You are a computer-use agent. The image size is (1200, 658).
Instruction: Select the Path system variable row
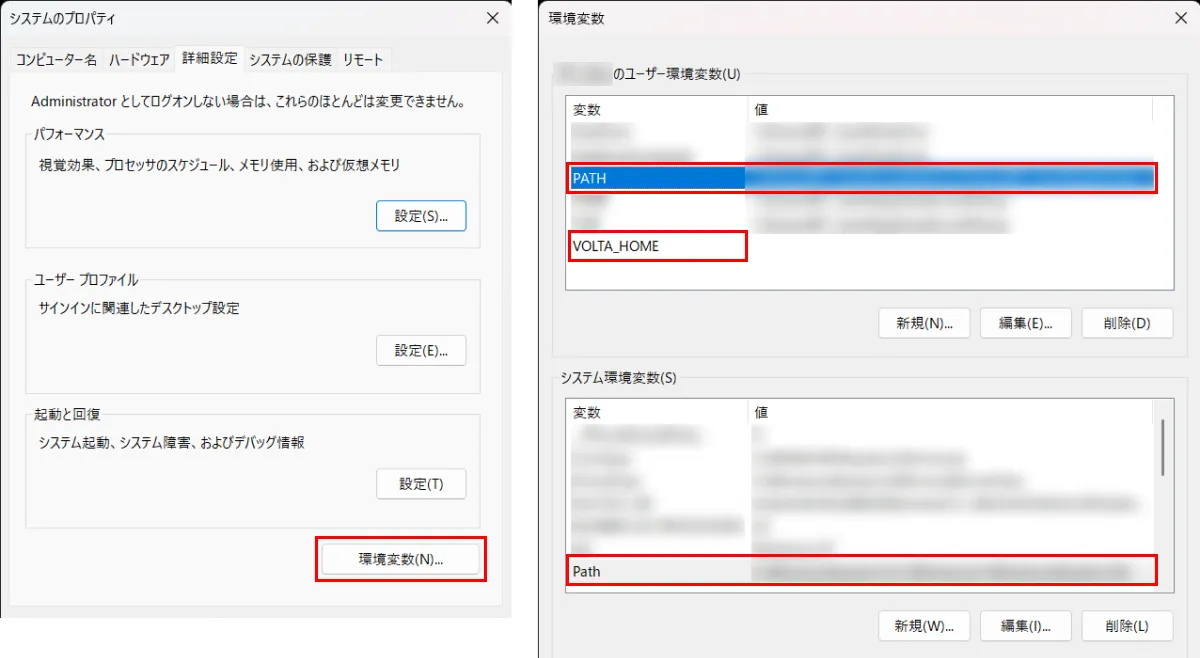tap(862, 572)
